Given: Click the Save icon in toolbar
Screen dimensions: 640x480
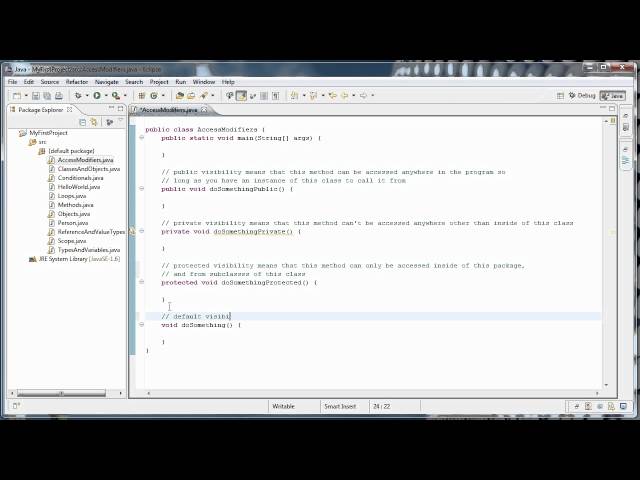Looking at the screenshot, I should click(36, 96).
